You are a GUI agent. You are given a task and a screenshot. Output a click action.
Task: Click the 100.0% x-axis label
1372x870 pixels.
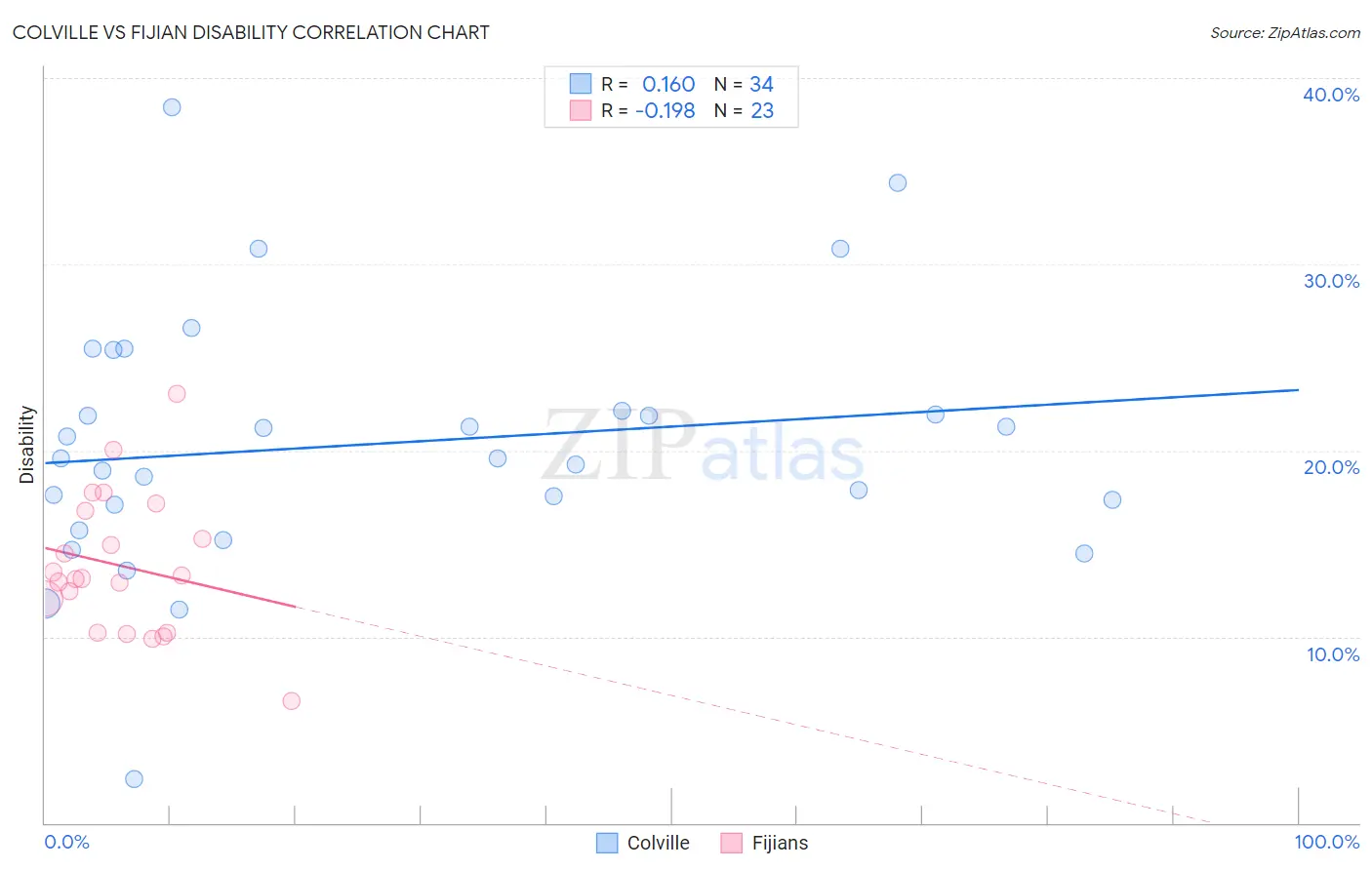pos(1327,842)
